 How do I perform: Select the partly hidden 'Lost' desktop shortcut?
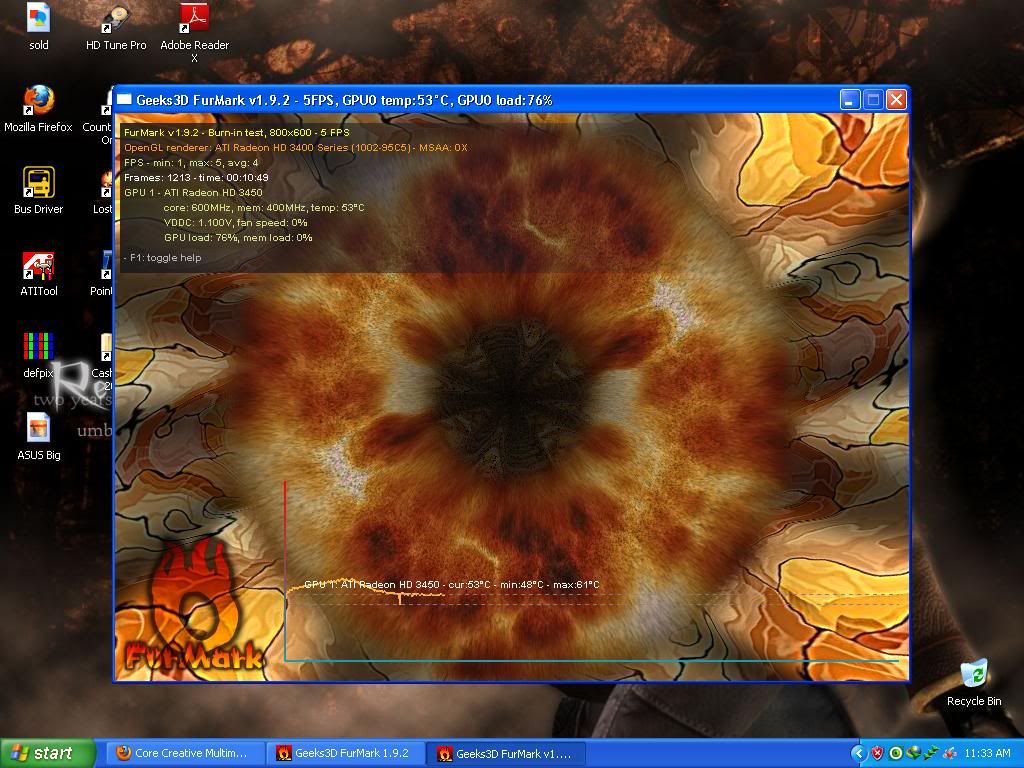pyautogui.click(x=102, y=193)
